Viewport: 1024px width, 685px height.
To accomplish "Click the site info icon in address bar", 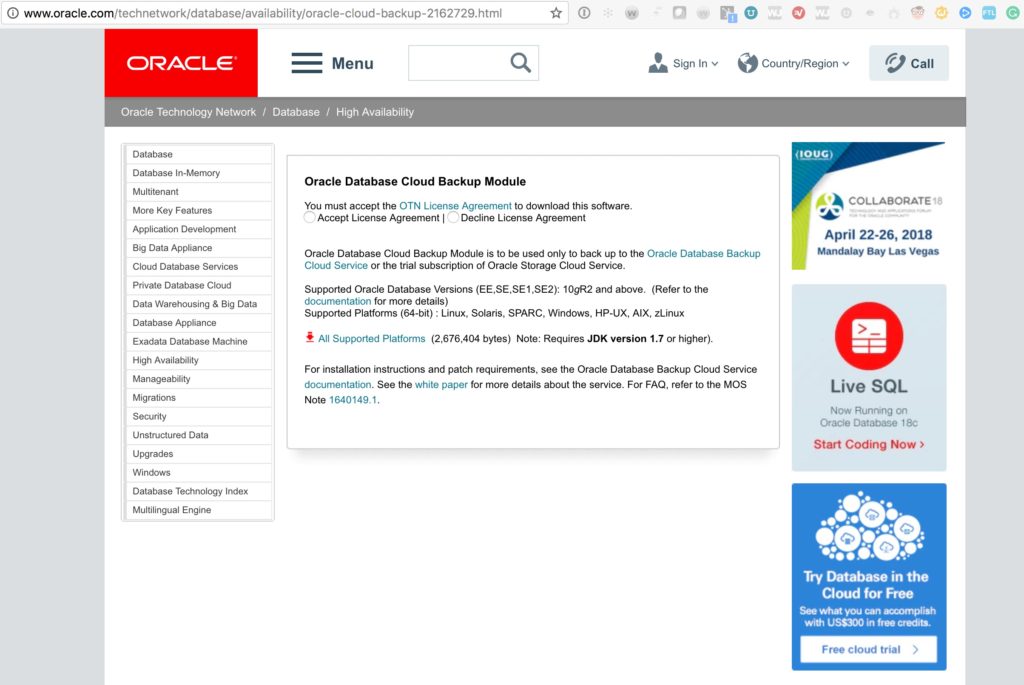I will 12,13.
